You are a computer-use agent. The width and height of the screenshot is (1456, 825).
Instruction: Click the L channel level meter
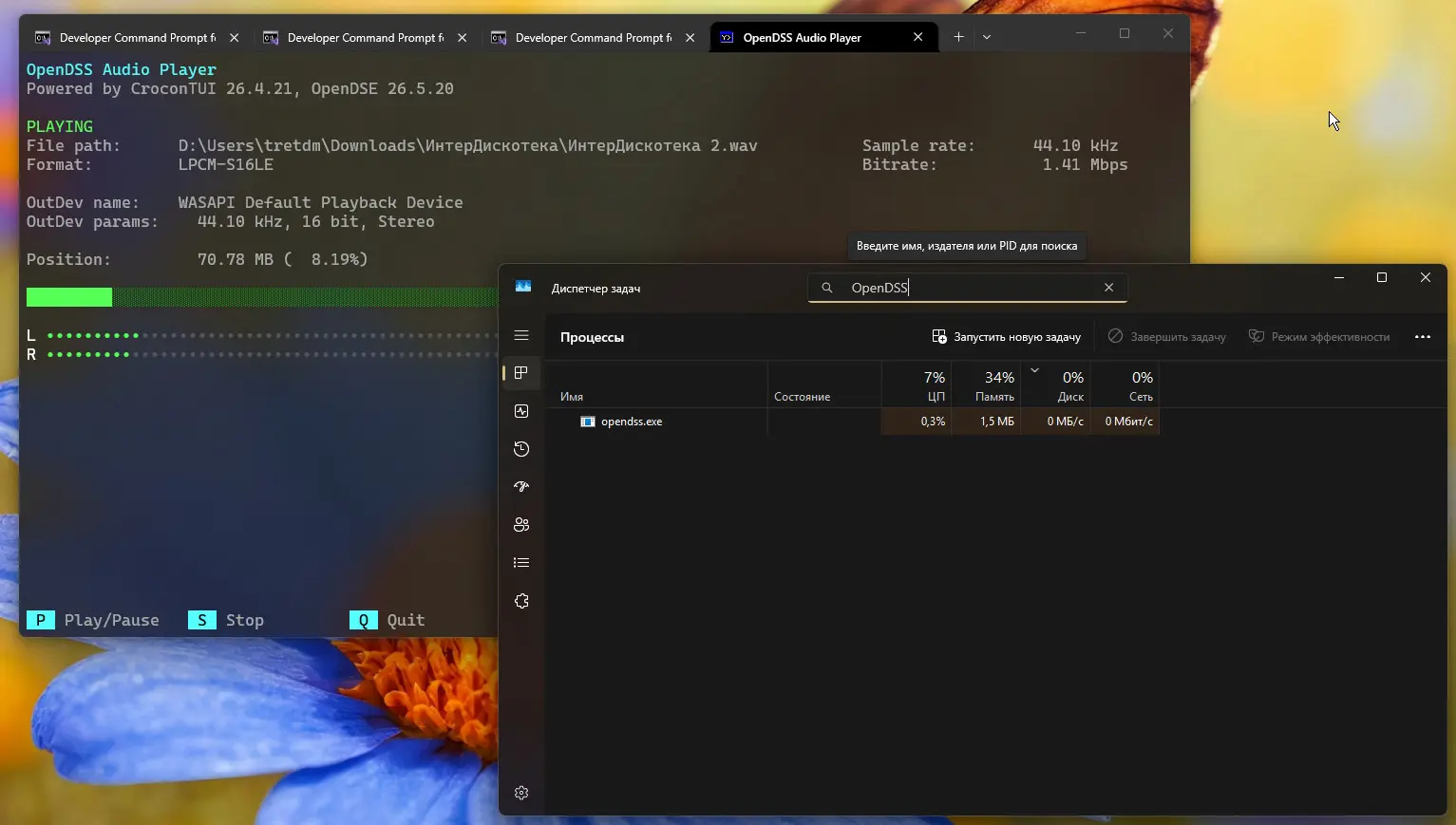[262, 335]
